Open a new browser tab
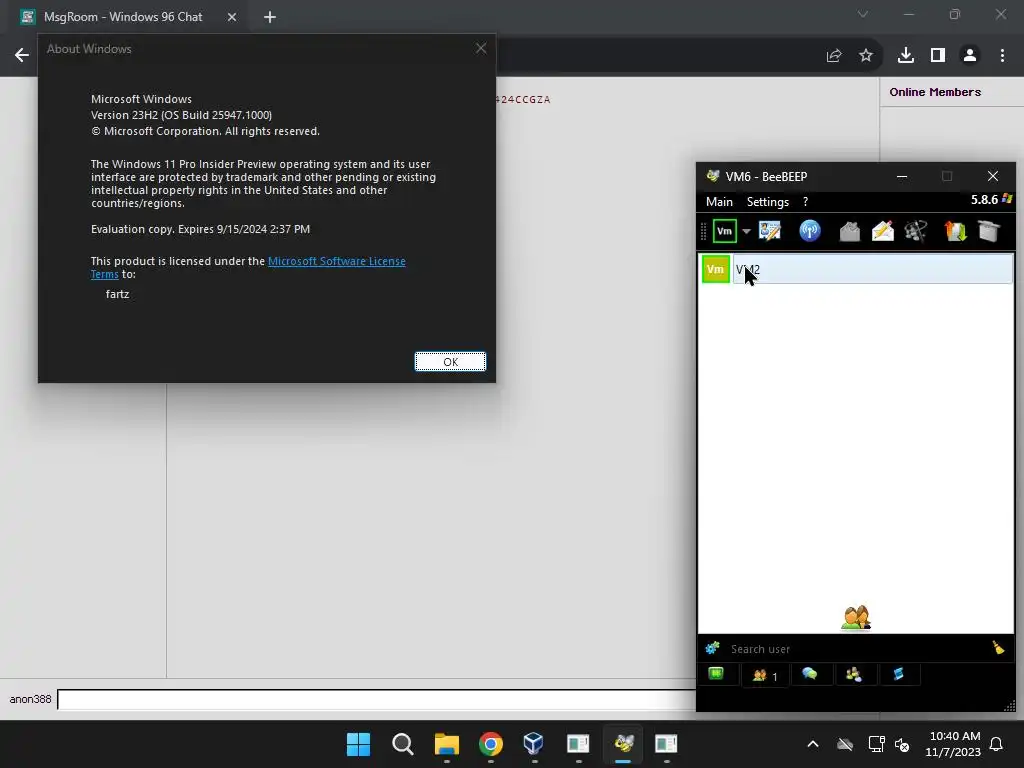 (x=270, y=17)
